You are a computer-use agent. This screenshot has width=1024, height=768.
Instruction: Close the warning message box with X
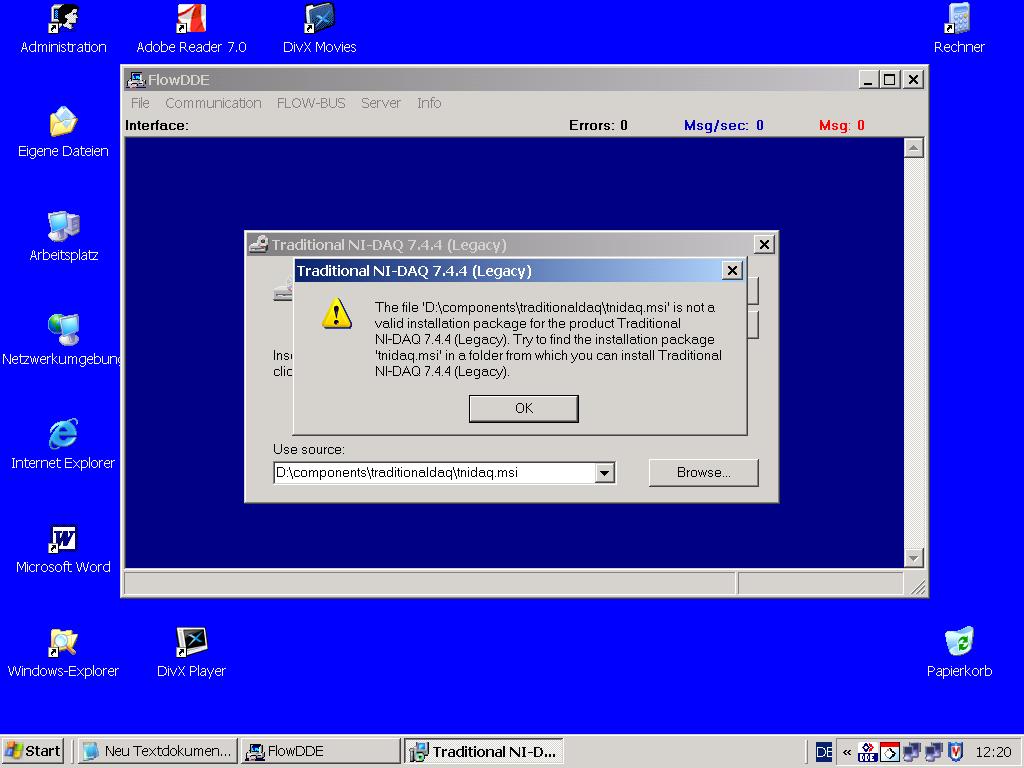732,270
